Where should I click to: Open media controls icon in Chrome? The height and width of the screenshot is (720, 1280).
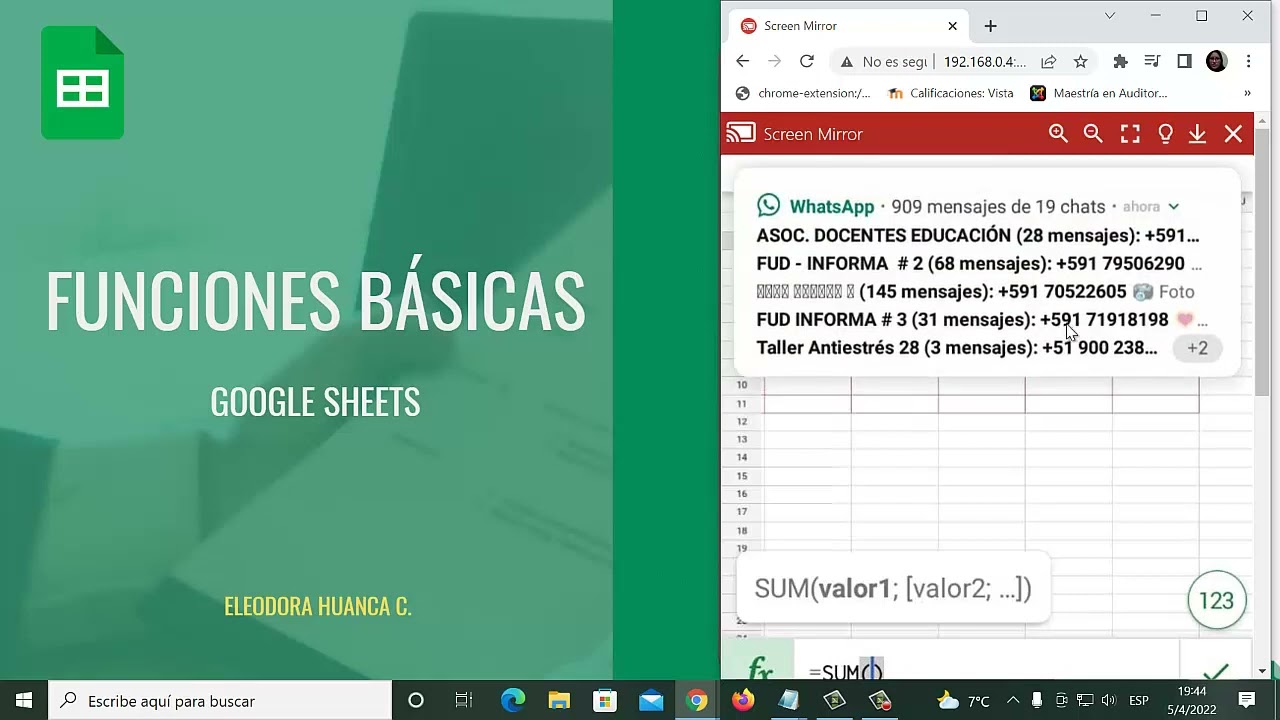click(x=1152, y=62)
